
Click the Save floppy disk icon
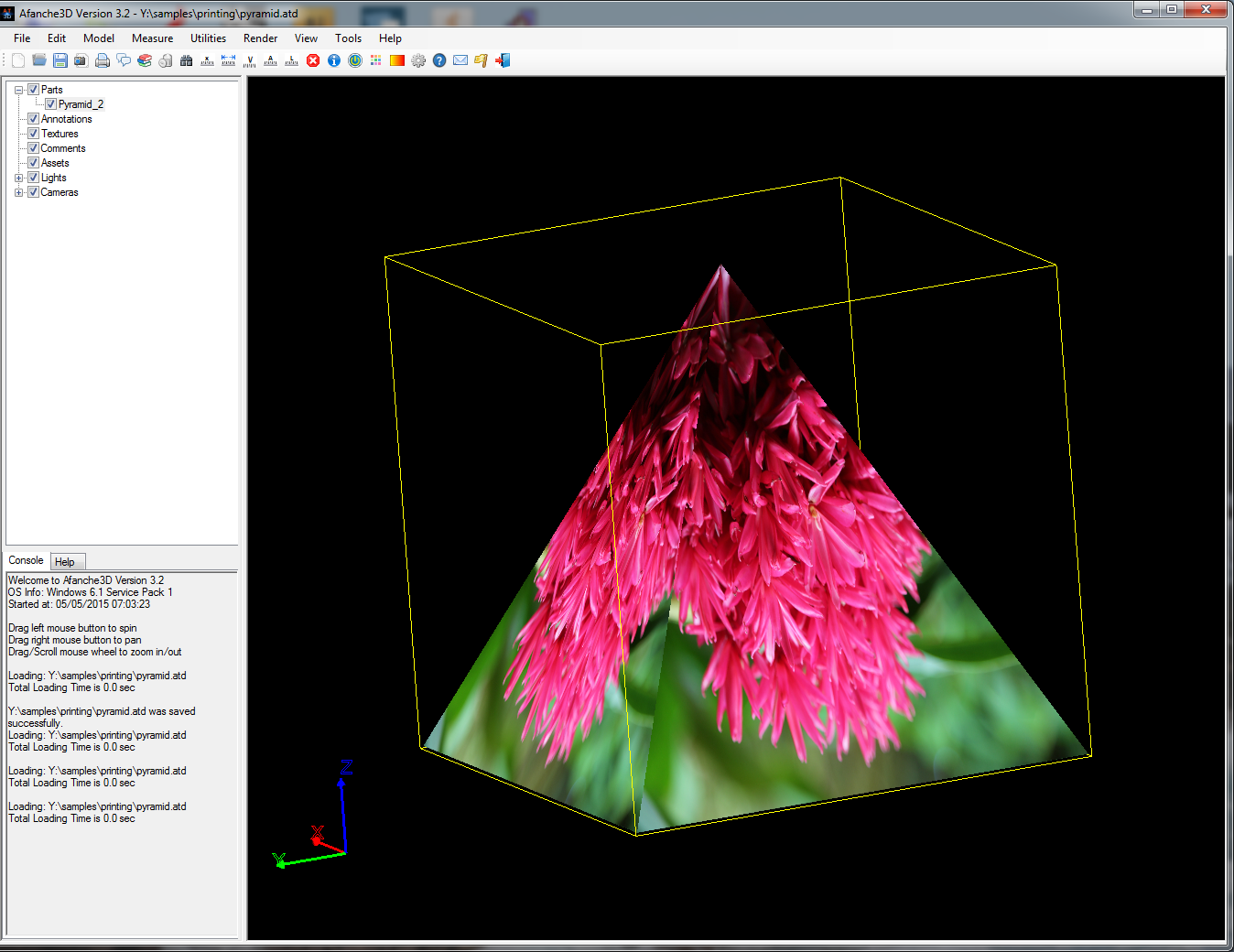click(60, 60)
